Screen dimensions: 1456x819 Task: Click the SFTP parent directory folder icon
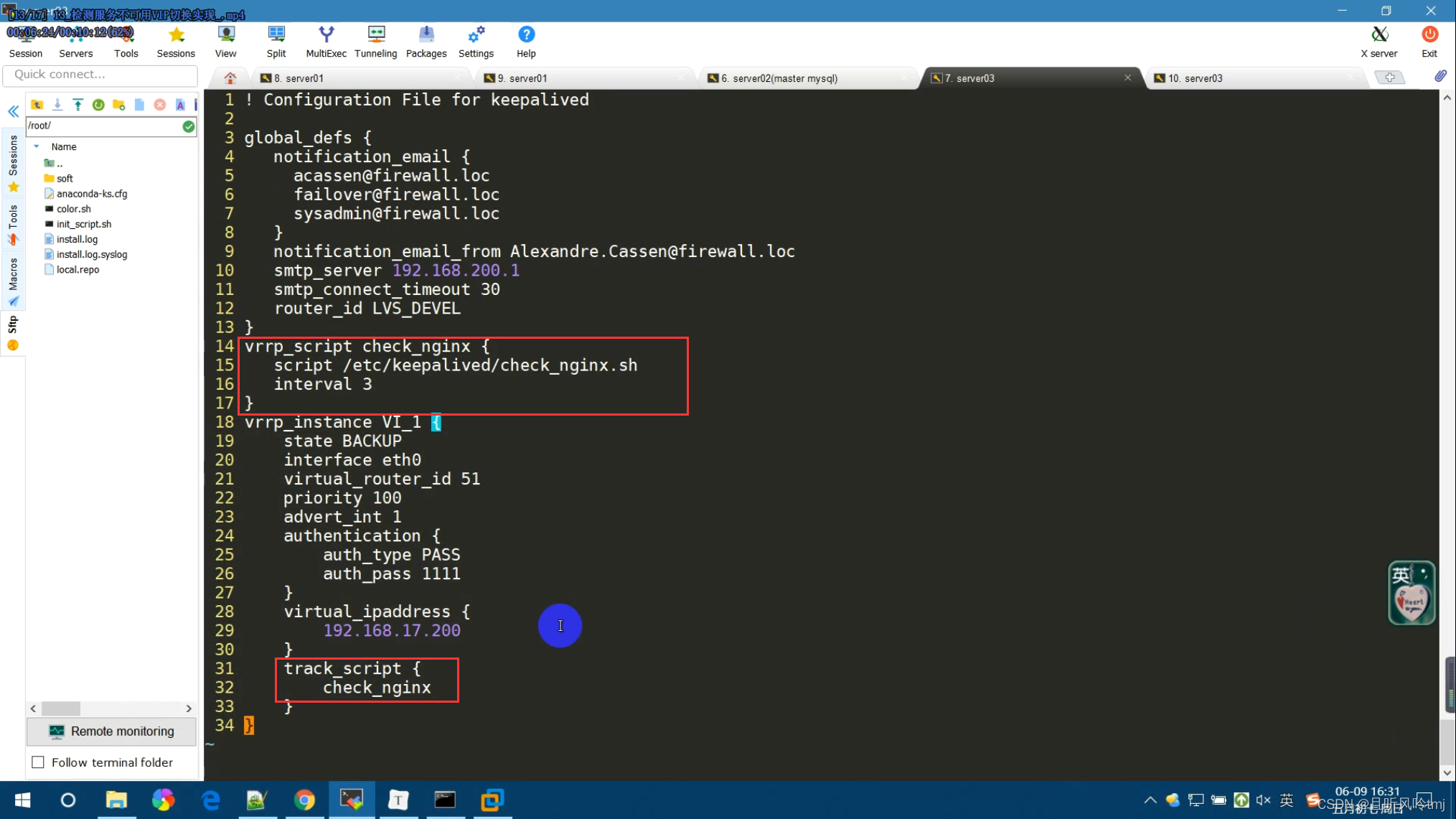[x=37, y=105]
